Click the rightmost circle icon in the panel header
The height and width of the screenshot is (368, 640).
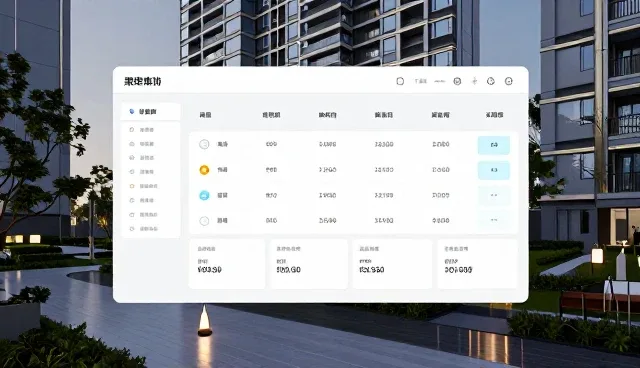pos(509,81)
